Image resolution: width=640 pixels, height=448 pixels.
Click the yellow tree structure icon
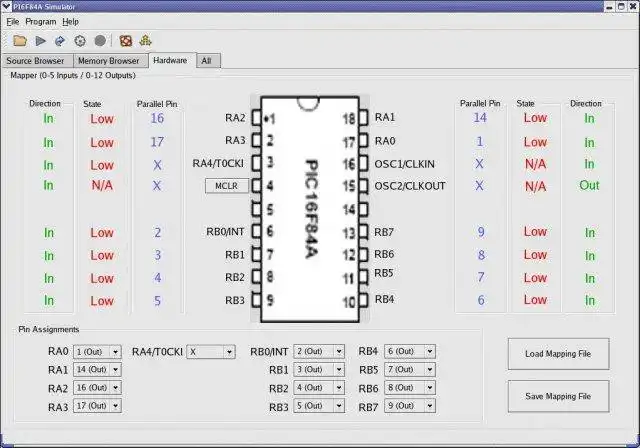pos(145,40)
